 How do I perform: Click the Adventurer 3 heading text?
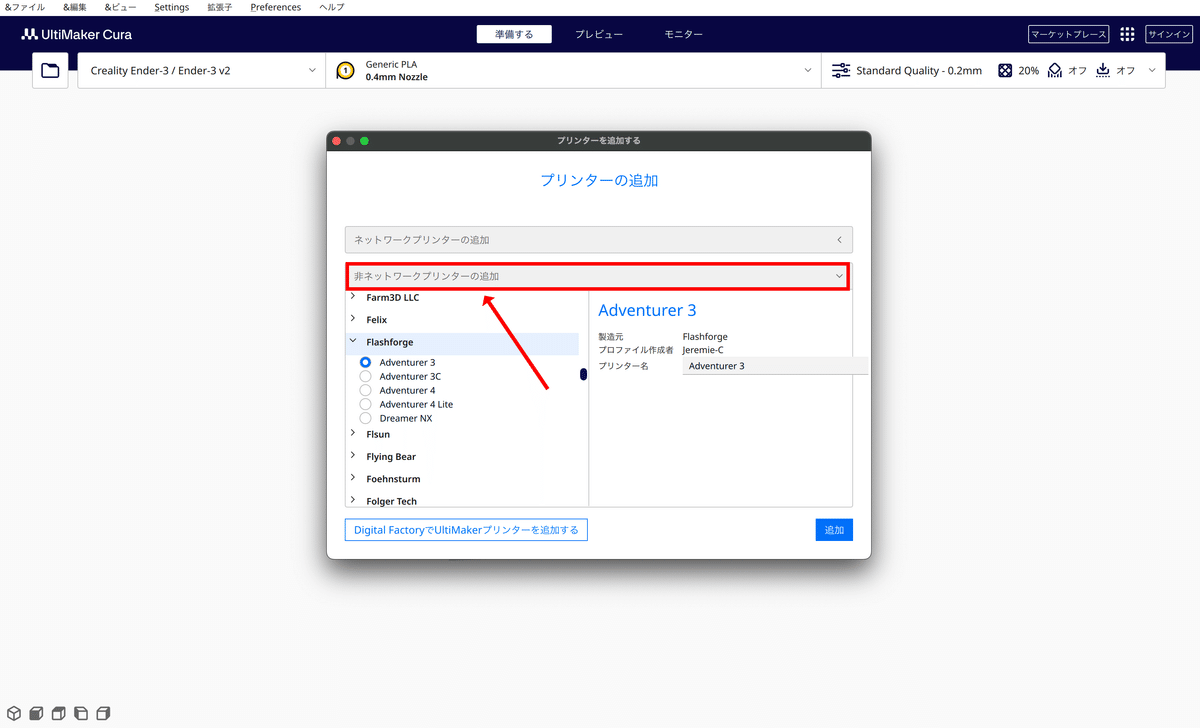[647, 310]
